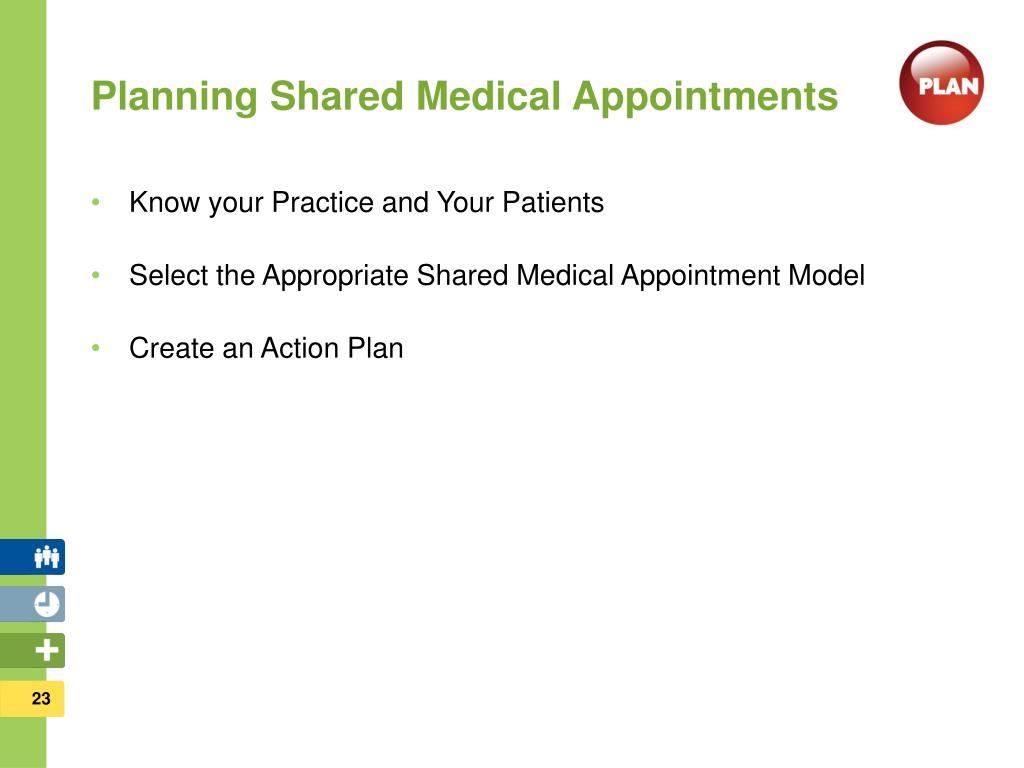Viewport: 1024px width, 768px height.
Task: Click bullet dot before Create an Action Plan
Action: click(x=96, y=348)
